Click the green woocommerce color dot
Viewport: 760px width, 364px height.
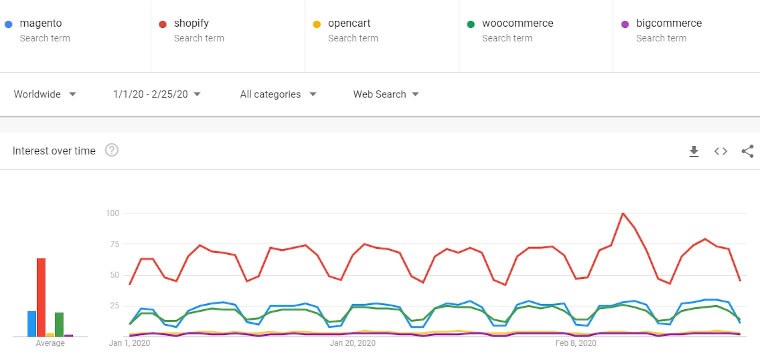coord(471,24)
